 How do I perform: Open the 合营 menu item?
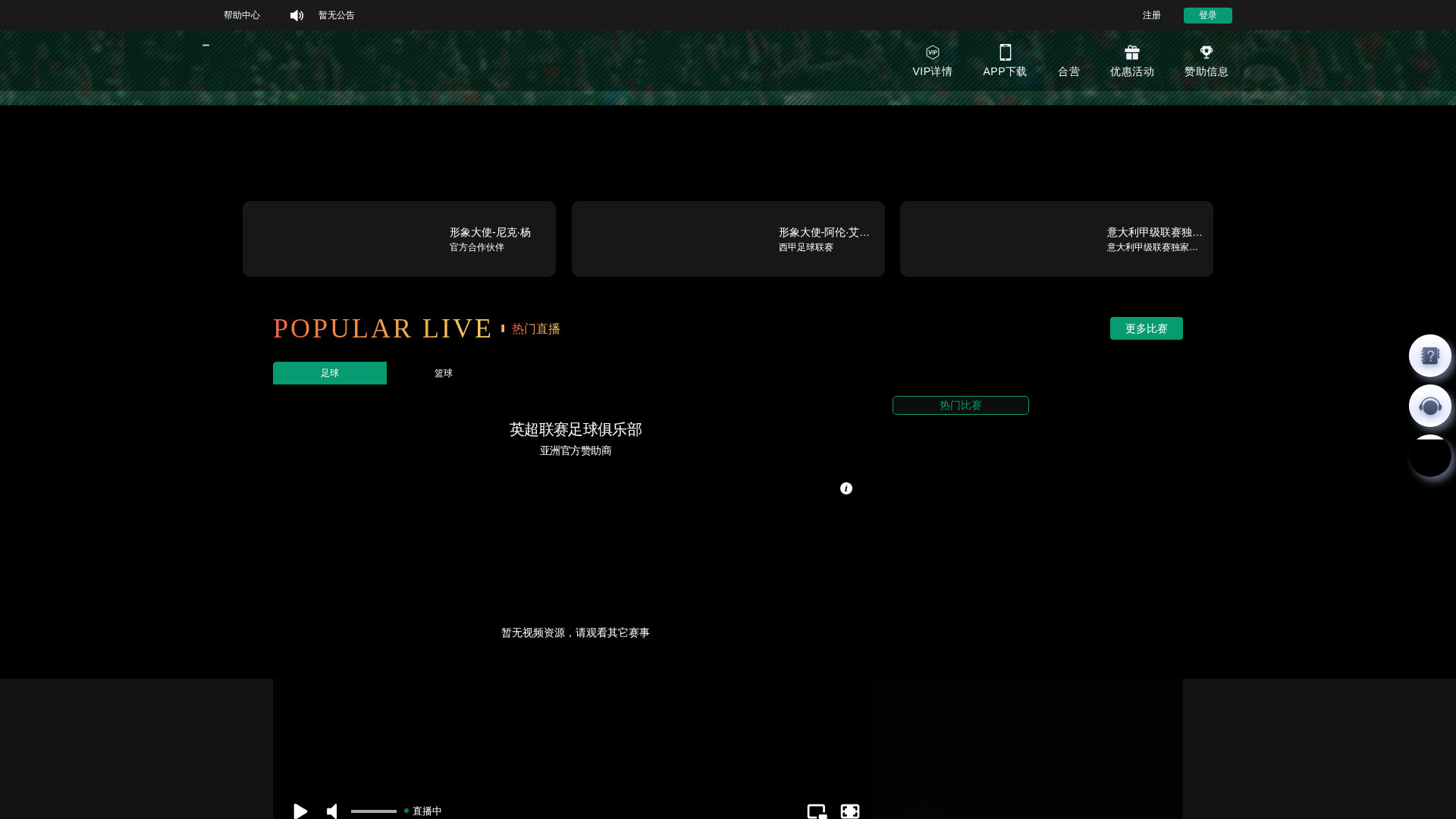(1068, 71)
